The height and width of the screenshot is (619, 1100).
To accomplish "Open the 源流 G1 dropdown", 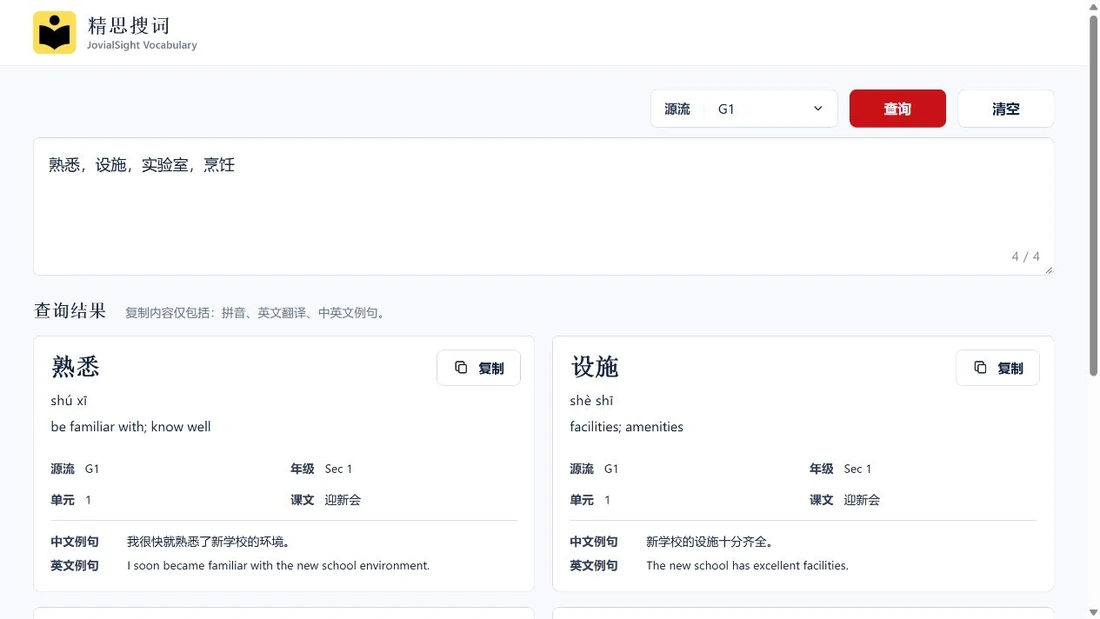I will 744,109.
